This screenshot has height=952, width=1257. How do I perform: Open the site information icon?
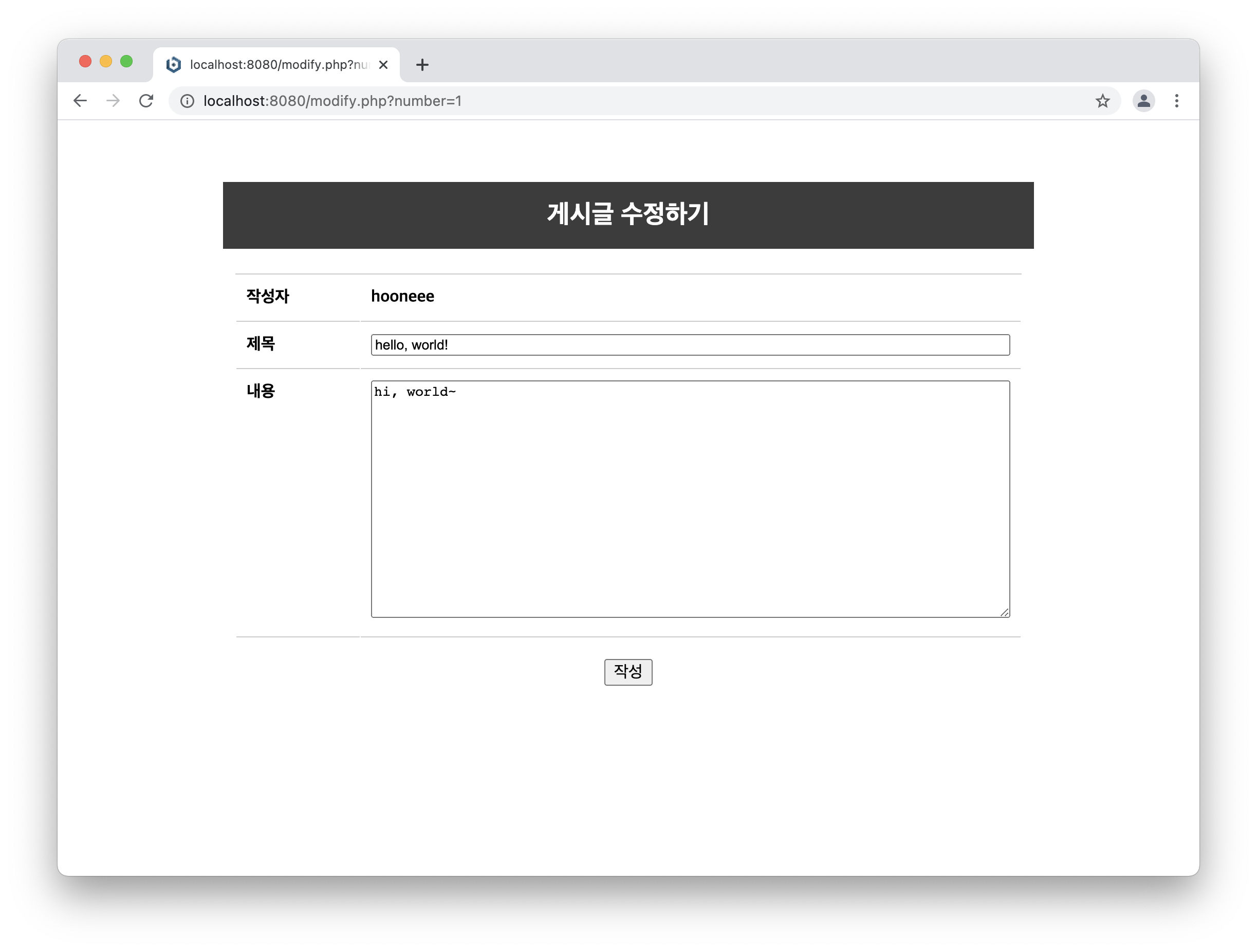pos(187,101)
